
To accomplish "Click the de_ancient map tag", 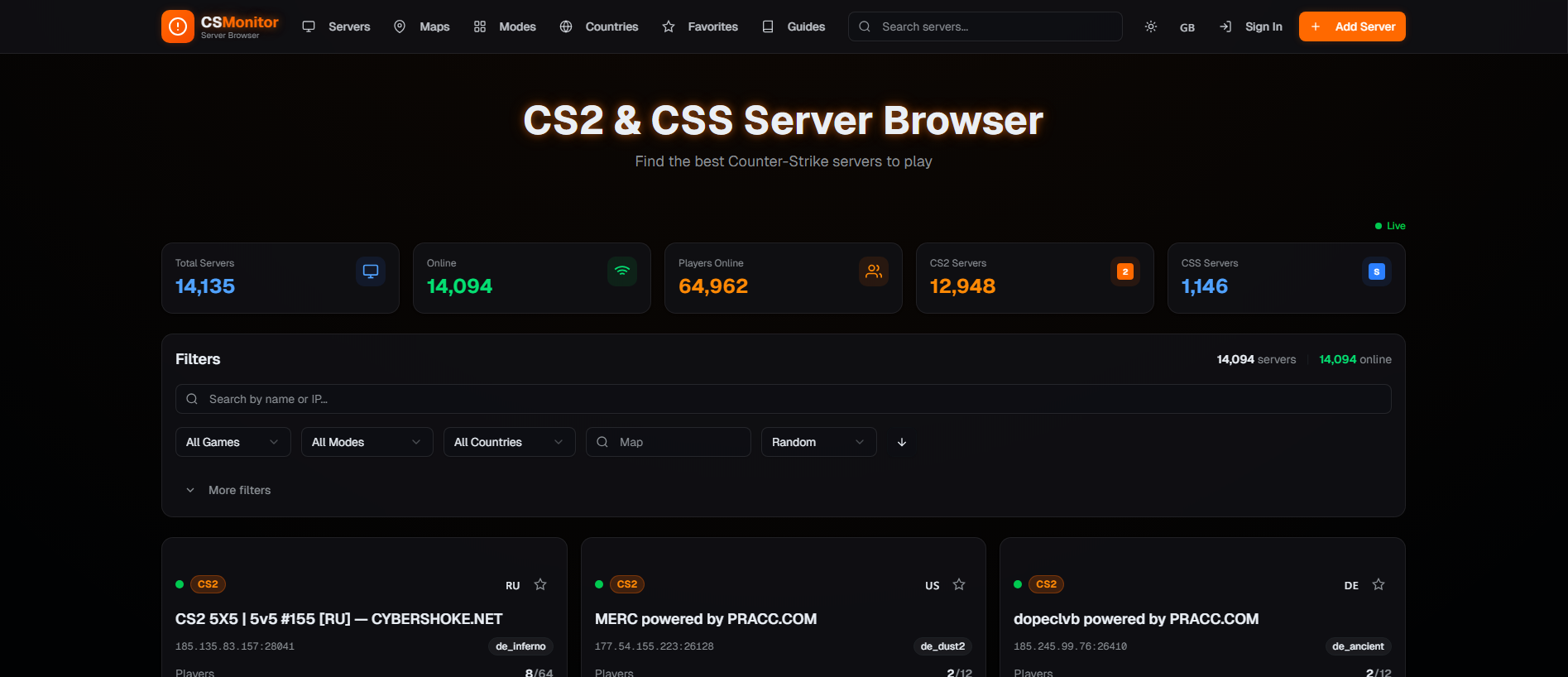I will coord(1358,646).
